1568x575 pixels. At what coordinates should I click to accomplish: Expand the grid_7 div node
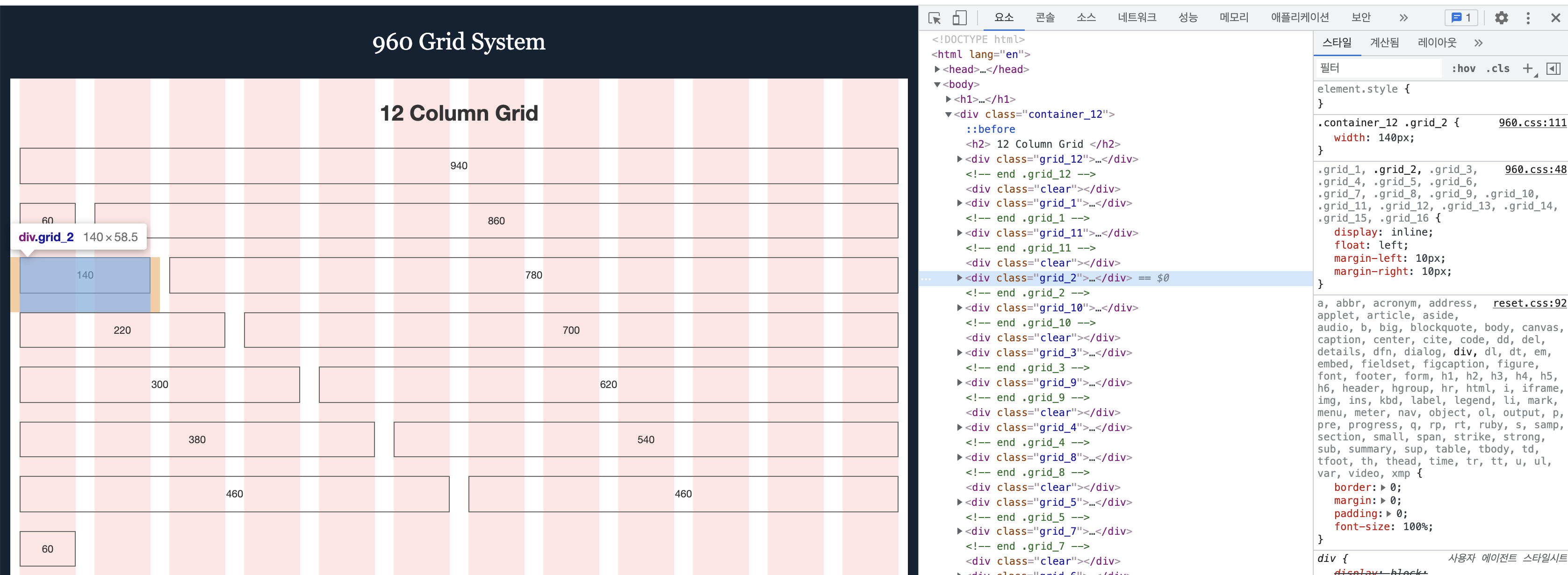coord(960,531)
